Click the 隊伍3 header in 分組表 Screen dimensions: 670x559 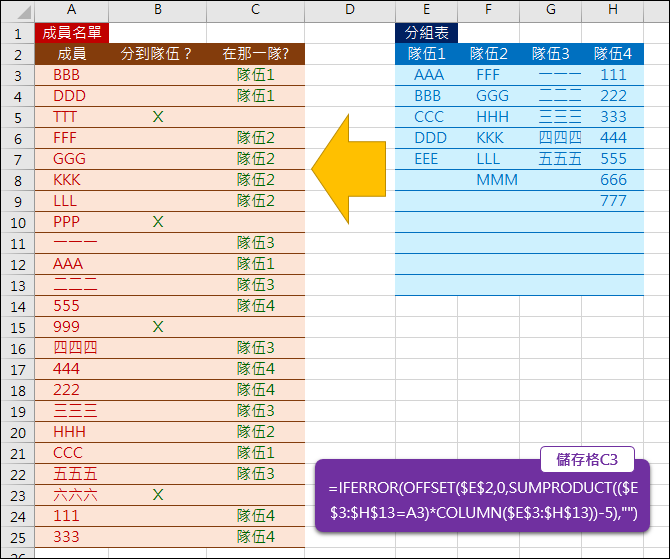(x=550, y=54)
